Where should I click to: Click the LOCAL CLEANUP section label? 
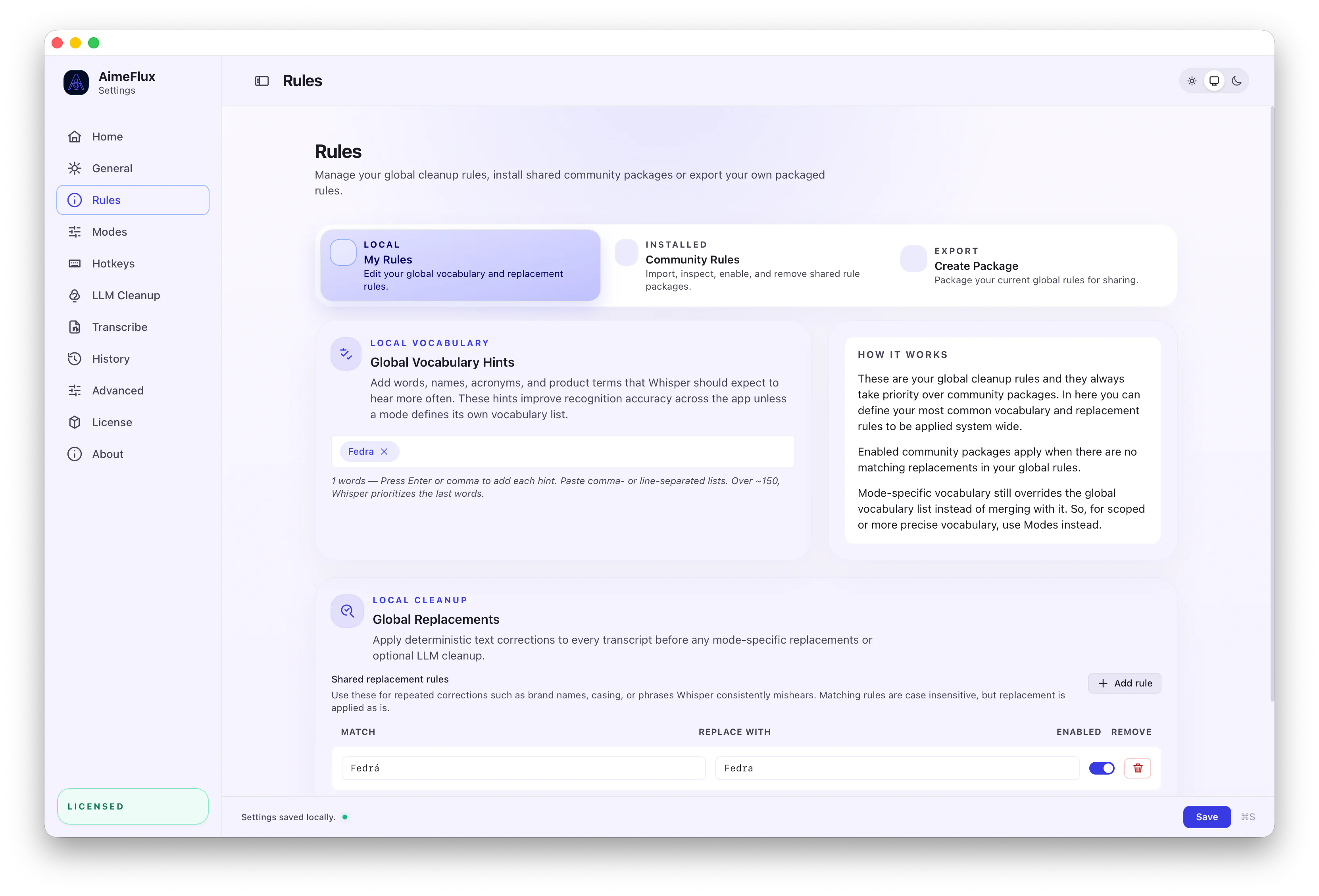tap(420, 600)
